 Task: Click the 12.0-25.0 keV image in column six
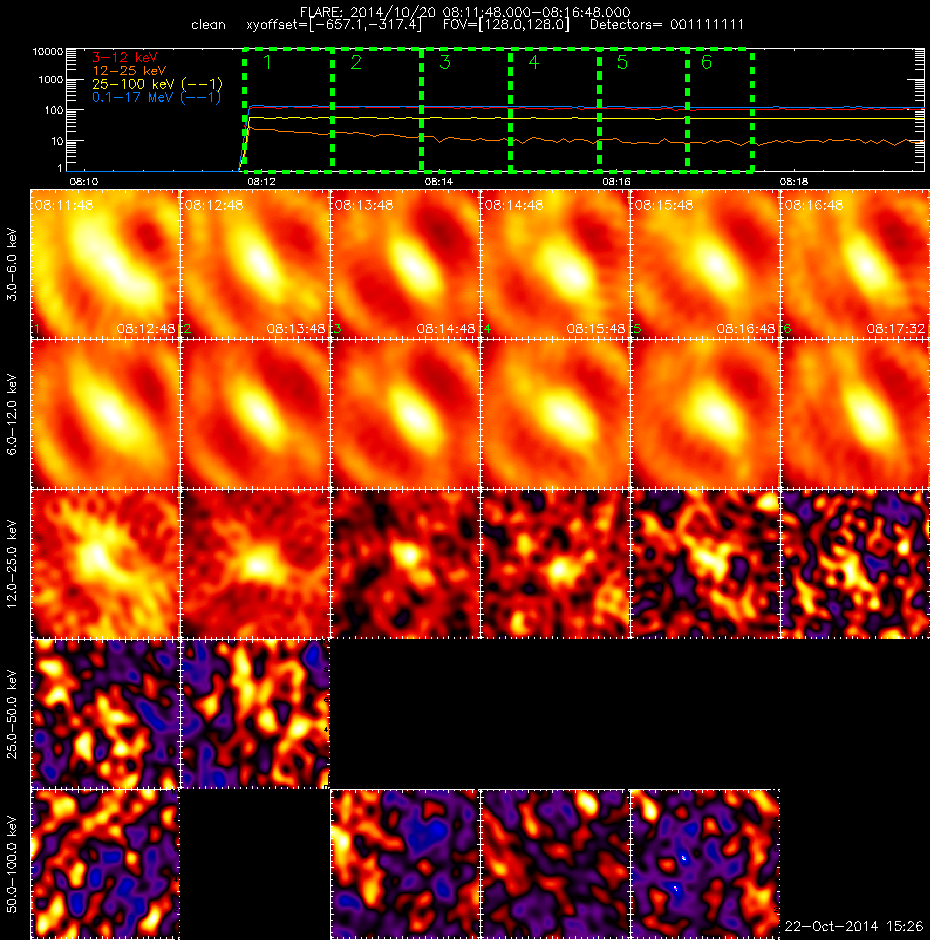(855, 564)
